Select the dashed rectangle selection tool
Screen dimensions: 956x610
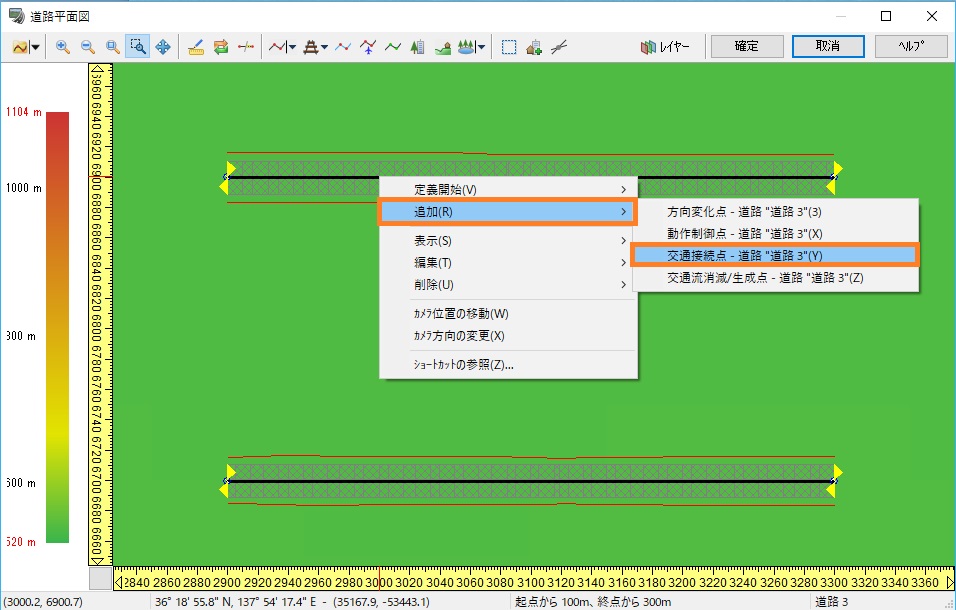click(508, 47)
